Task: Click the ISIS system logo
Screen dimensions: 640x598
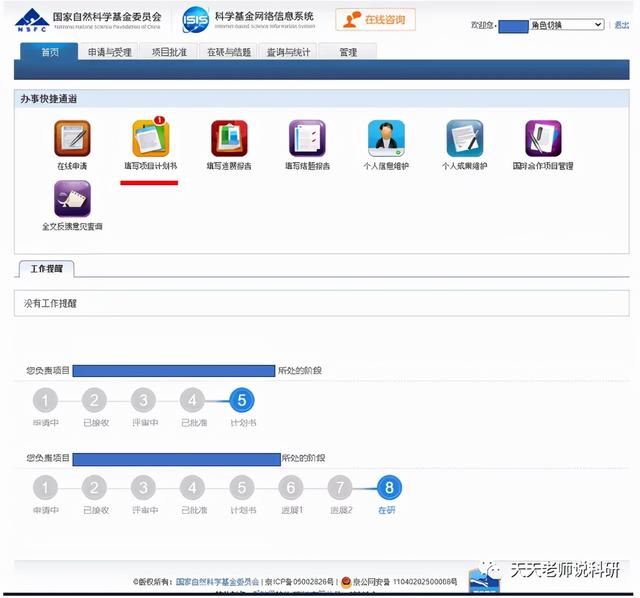Action: (196, 19)
